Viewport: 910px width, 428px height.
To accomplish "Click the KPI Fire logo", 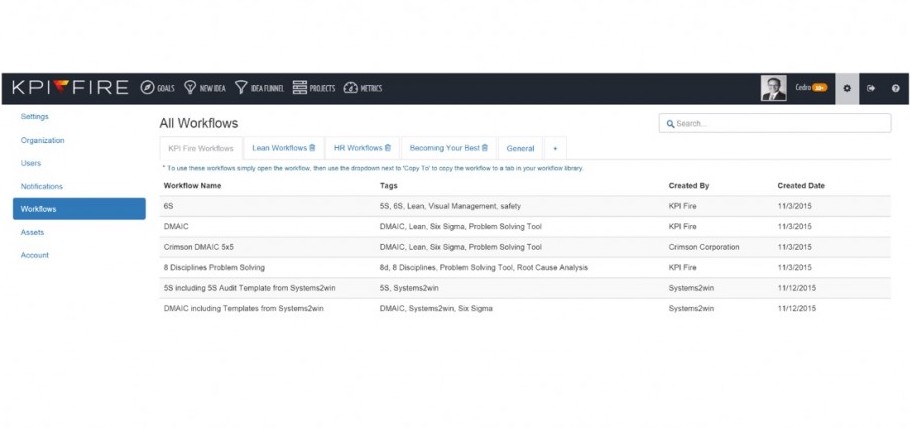I will 70,88.
